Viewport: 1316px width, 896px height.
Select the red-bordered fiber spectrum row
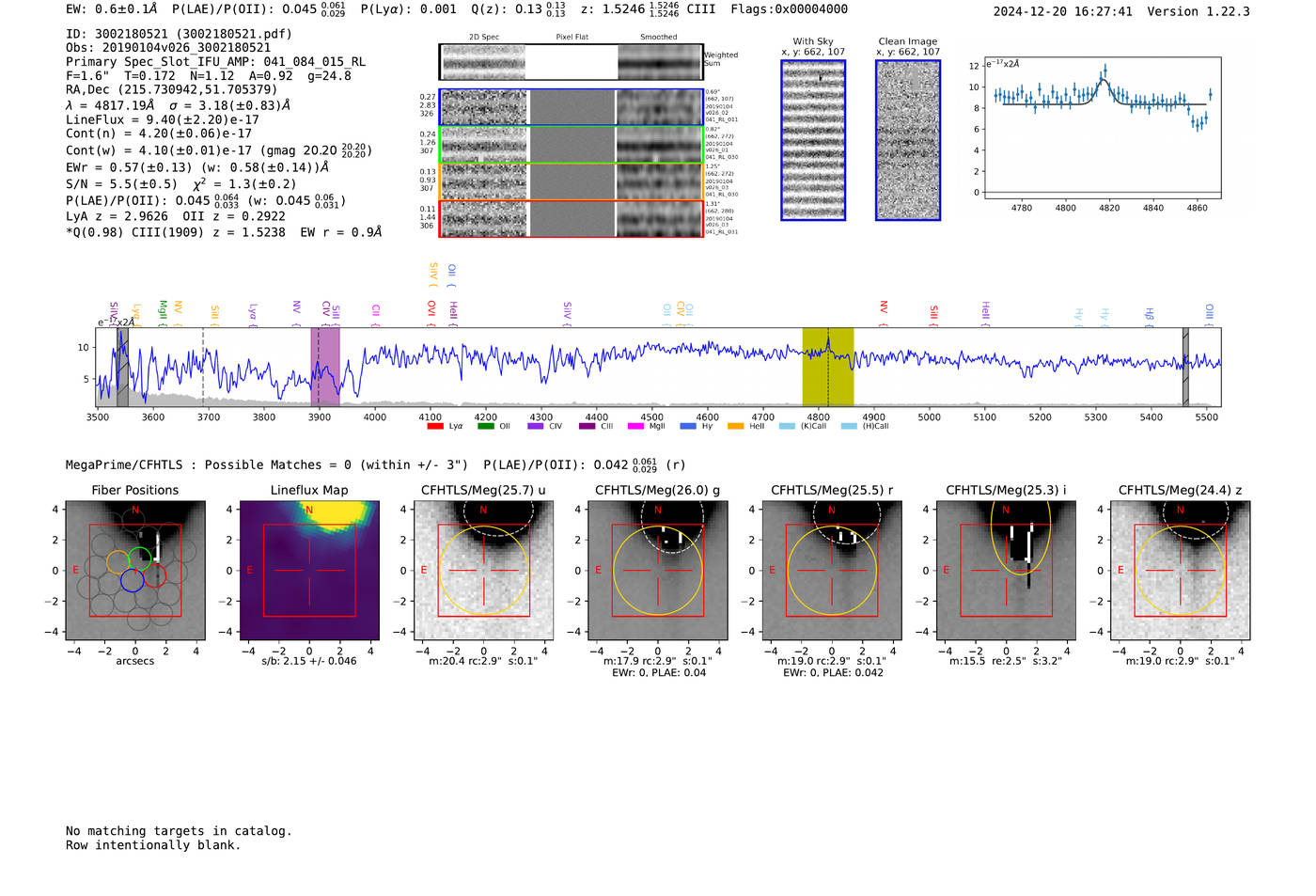tap(572, 219)
